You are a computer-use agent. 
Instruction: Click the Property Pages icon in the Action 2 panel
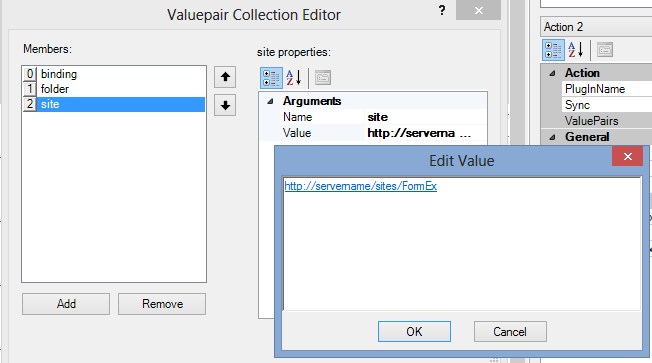(605, 50)
